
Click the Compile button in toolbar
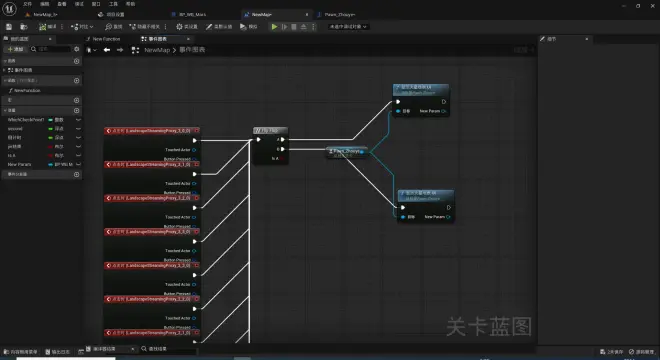coord(48,27)
